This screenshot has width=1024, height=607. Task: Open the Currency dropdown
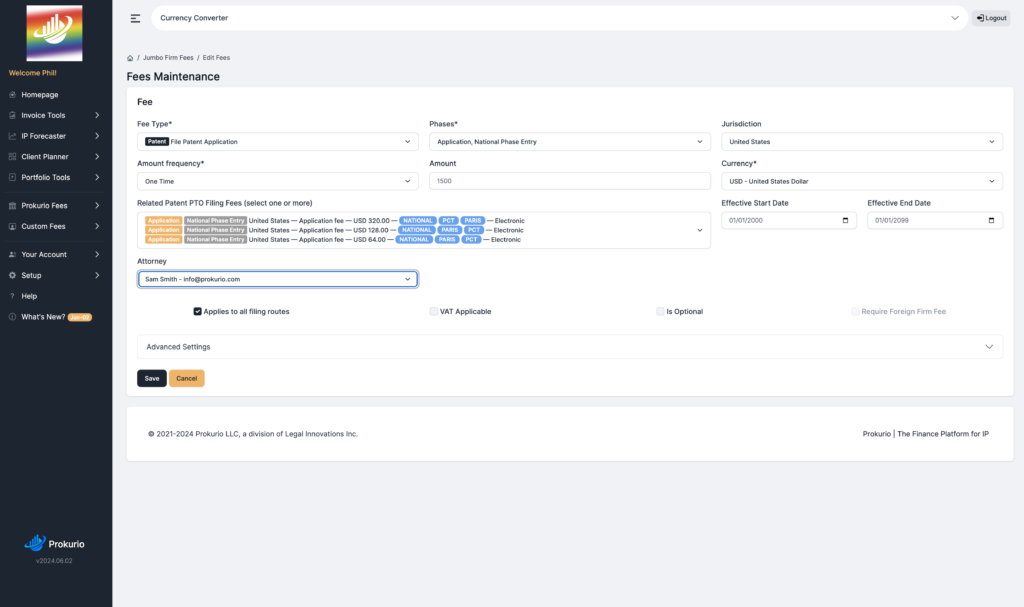(x=862, y=182)
